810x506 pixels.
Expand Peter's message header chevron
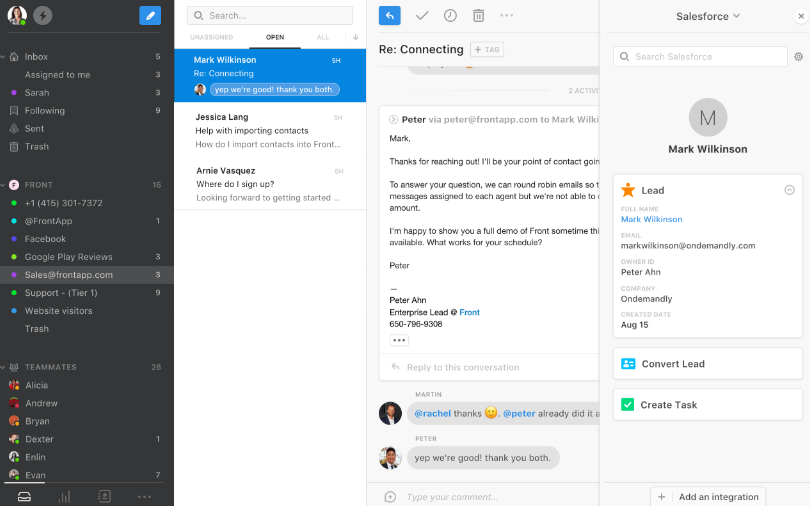(393, 120)
